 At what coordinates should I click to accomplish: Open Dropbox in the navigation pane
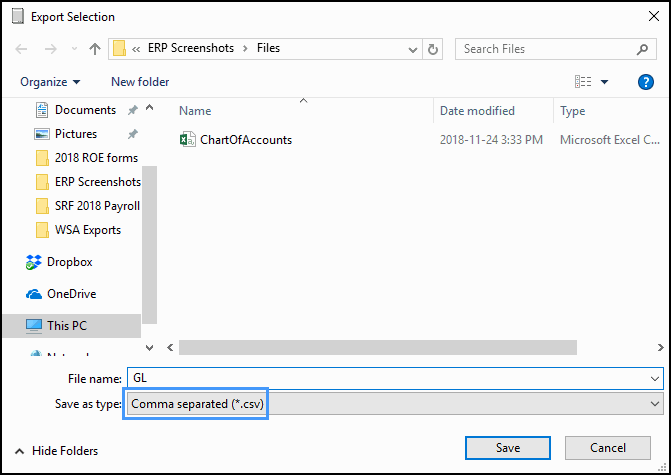(x=69, y=262)
